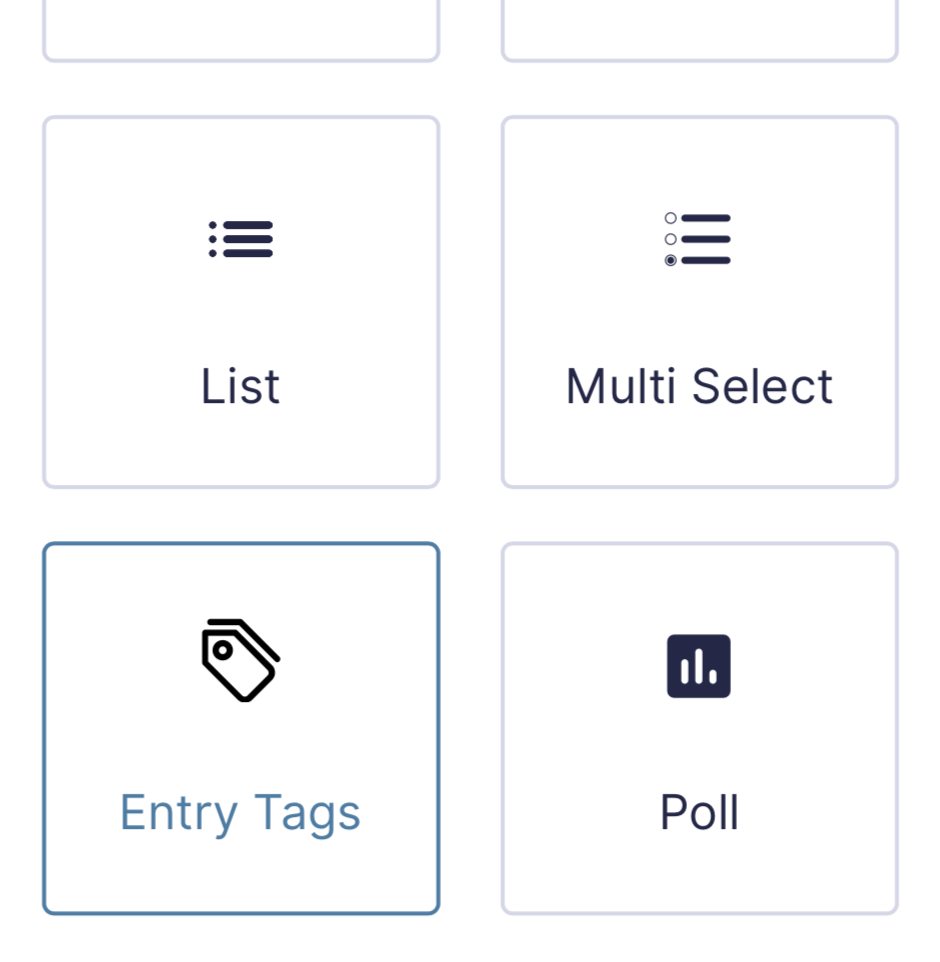Add a Poll field card

point(699,728)
